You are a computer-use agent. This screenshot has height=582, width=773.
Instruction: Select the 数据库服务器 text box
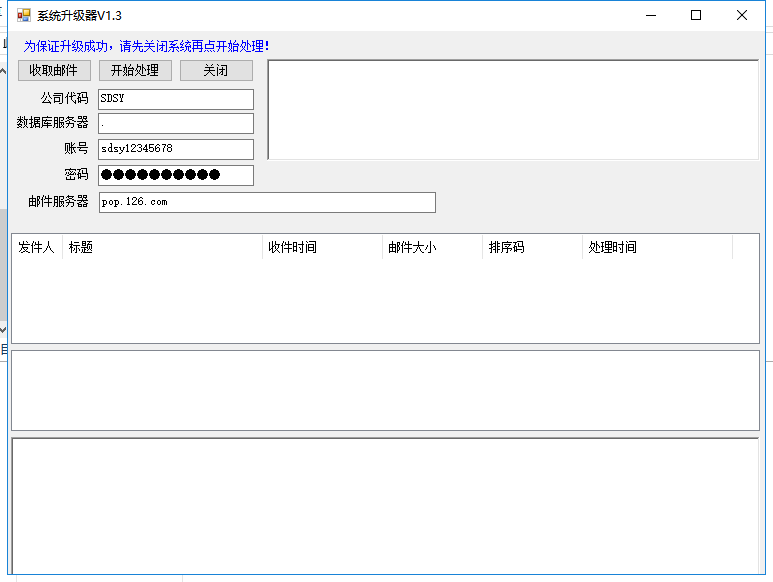click(x=176, y=123)
